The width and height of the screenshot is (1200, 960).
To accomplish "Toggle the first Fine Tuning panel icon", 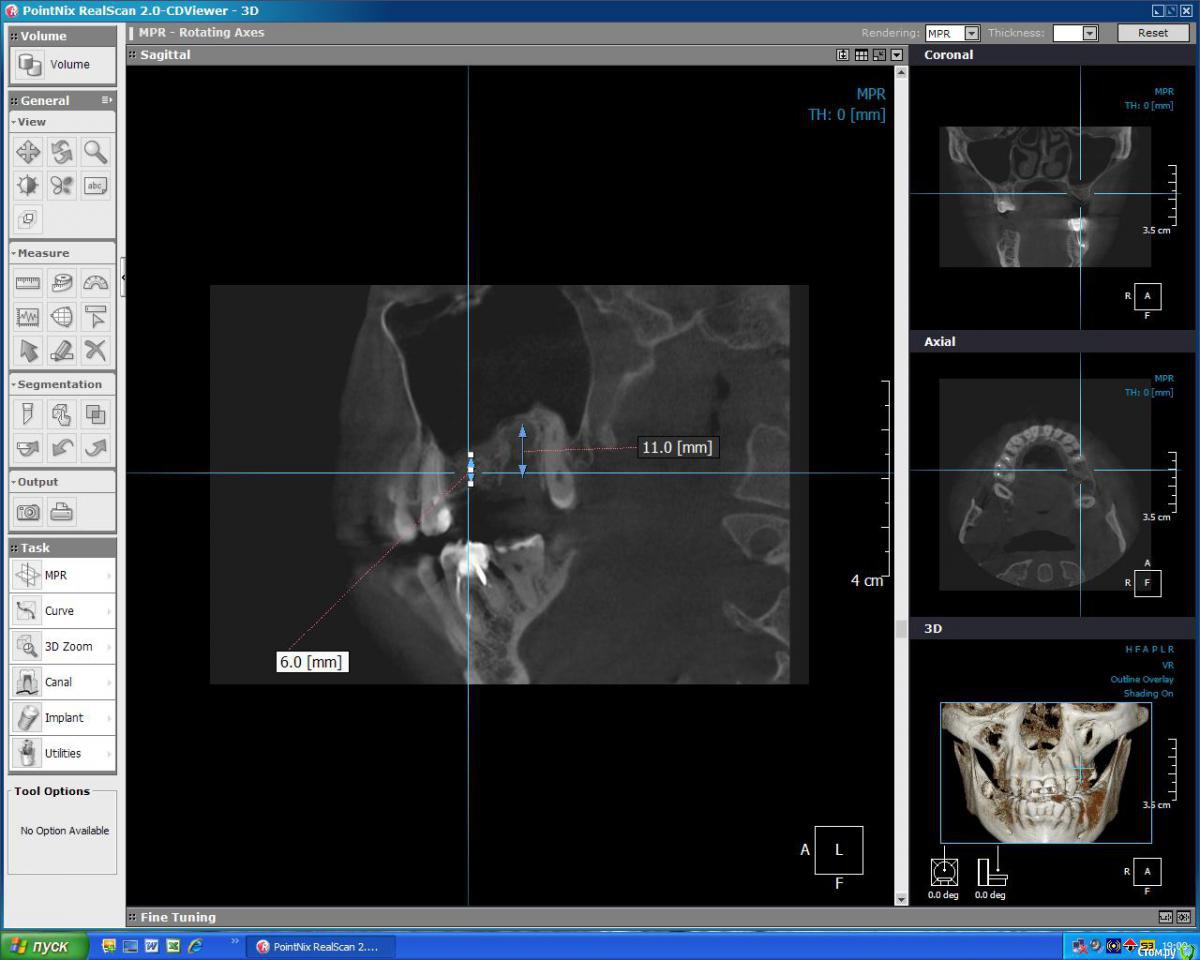I will click(x=1165, y=917).
